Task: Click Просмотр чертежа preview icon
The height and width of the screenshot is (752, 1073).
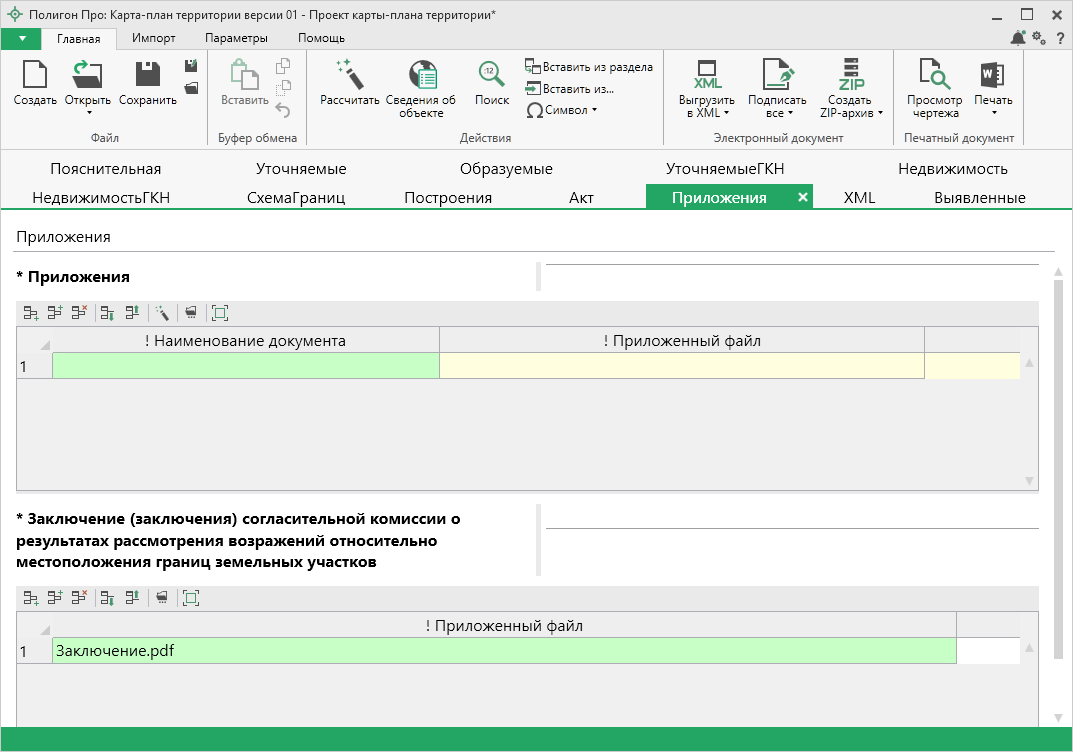Action: 934,76
